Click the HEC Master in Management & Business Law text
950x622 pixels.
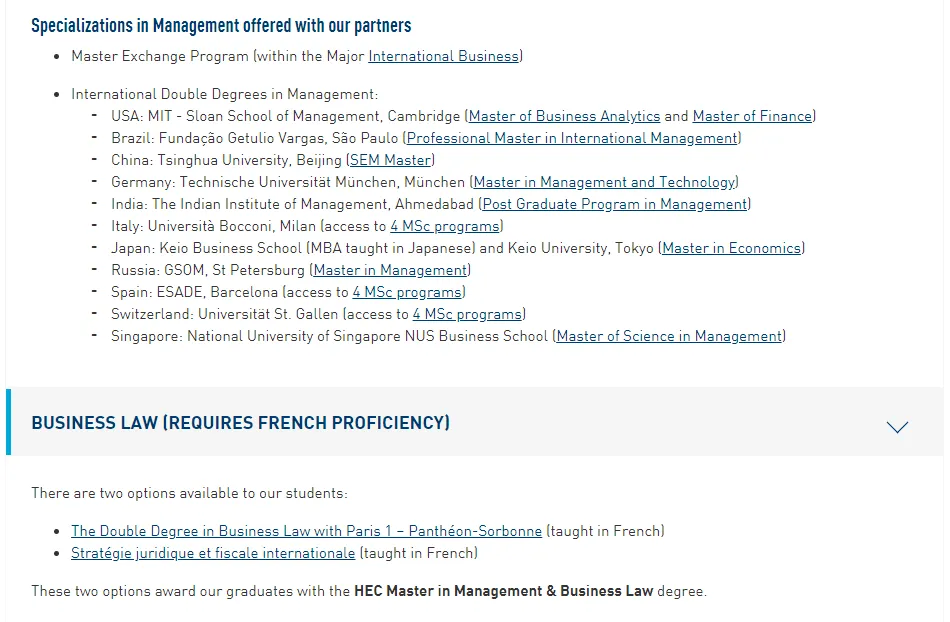[x=503, y=591]
